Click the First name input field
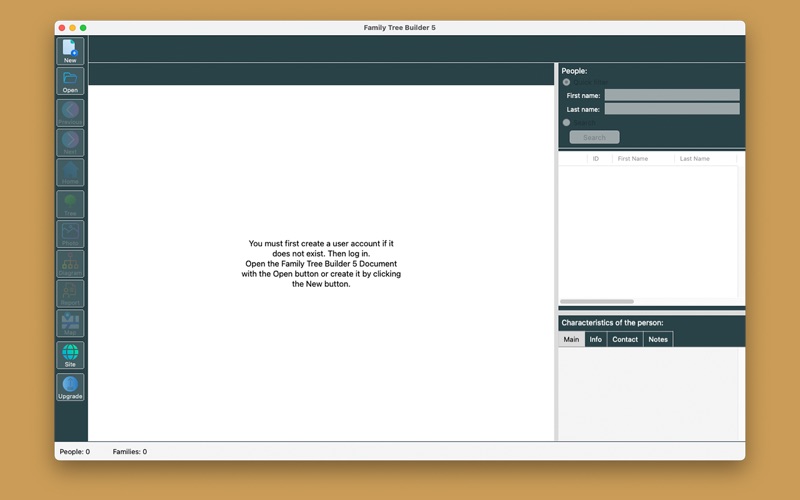 [672, 95]
